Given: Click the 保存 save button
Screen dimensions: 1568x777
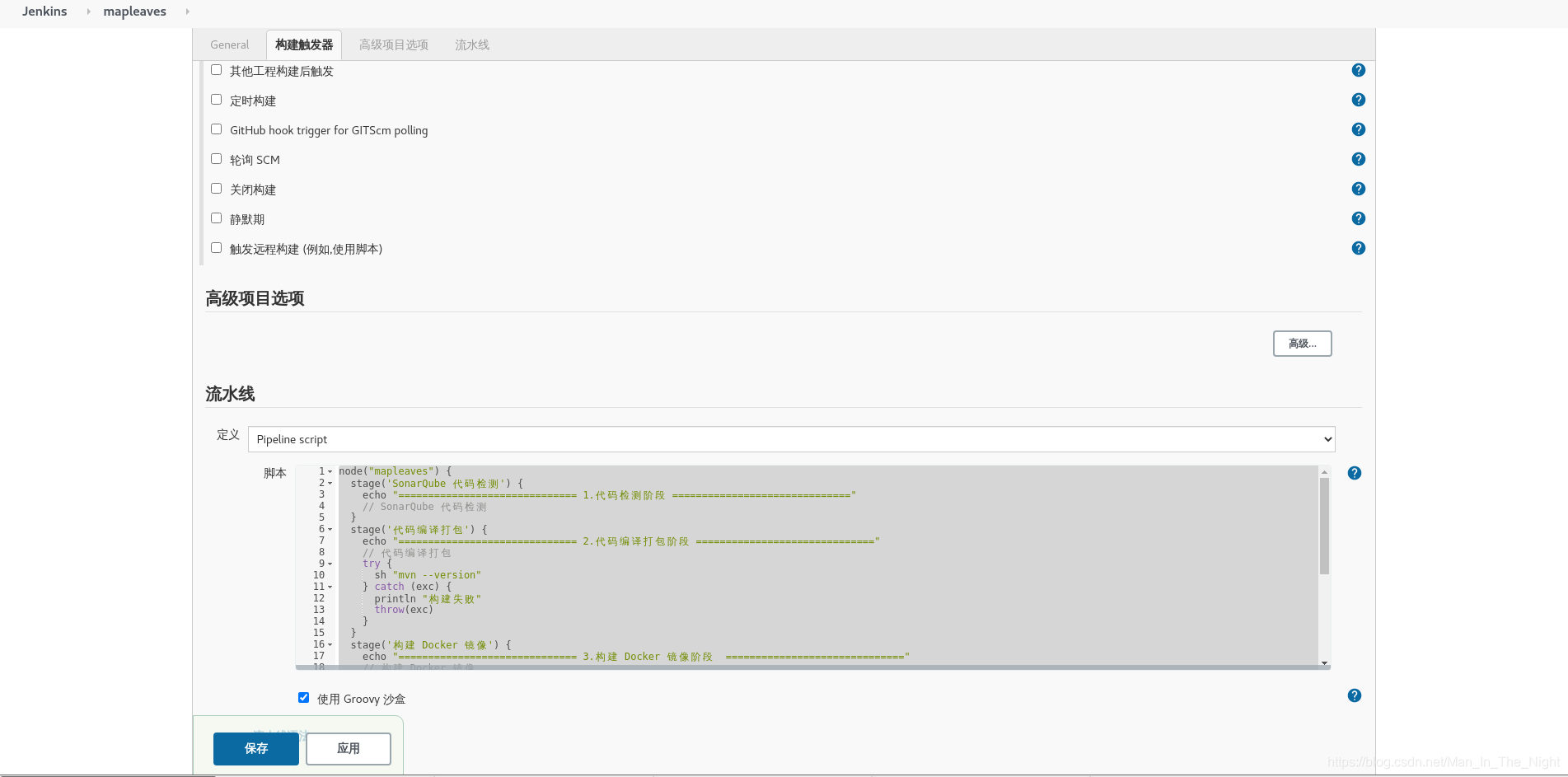Looking at the screenshot, I should (x=256, y=748).
